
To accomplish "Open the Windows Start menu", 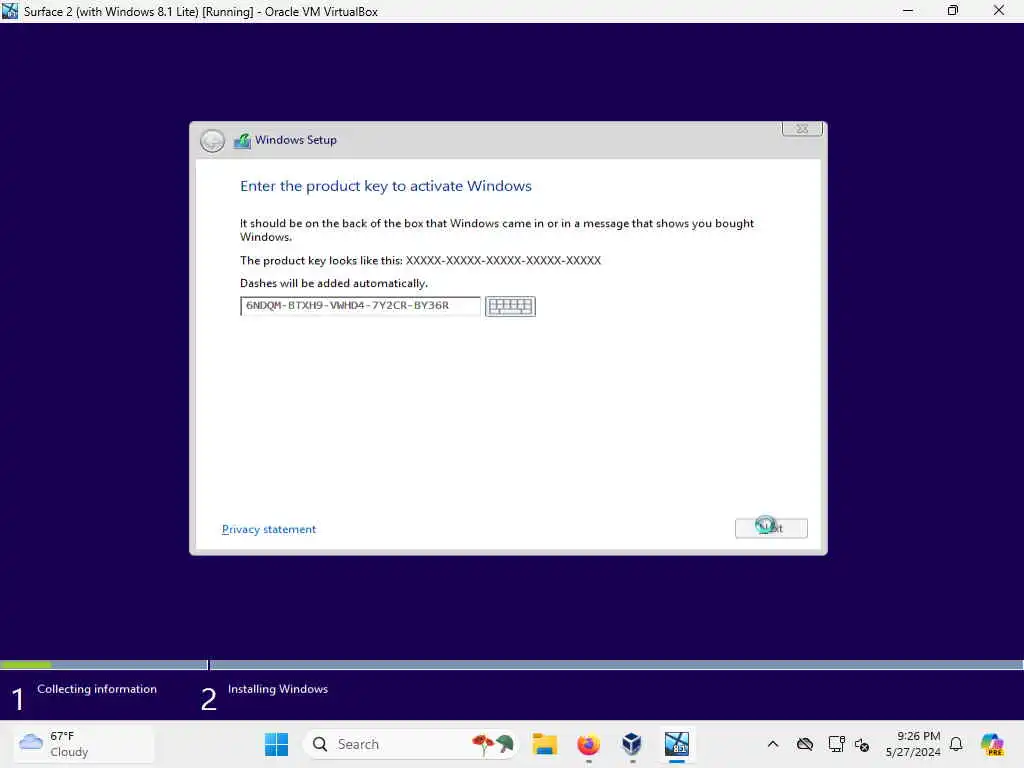I will (276, 744).
